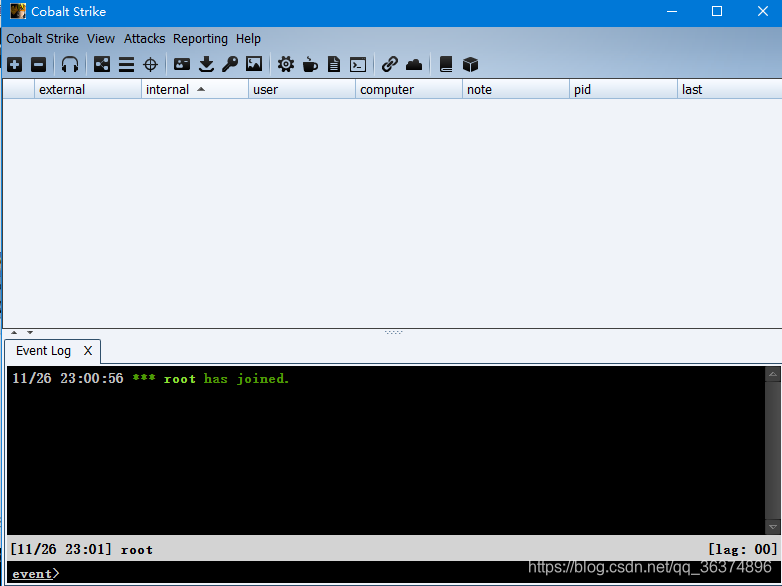Click the document icon for Office macro
This screenshot has width=782, height=586.
(334, 64)
